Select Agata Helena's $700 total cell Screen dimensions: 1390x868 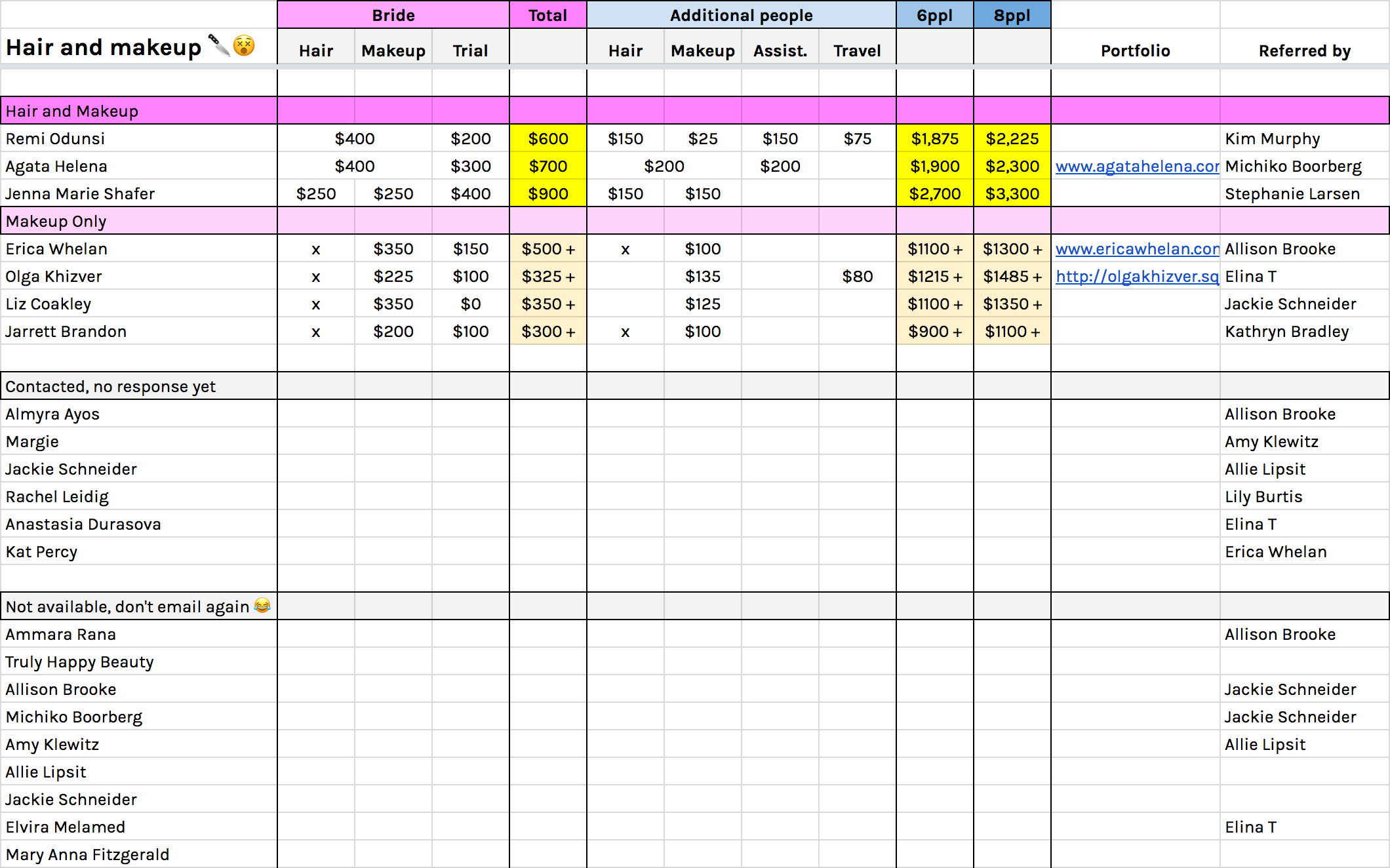coord(548,167)
